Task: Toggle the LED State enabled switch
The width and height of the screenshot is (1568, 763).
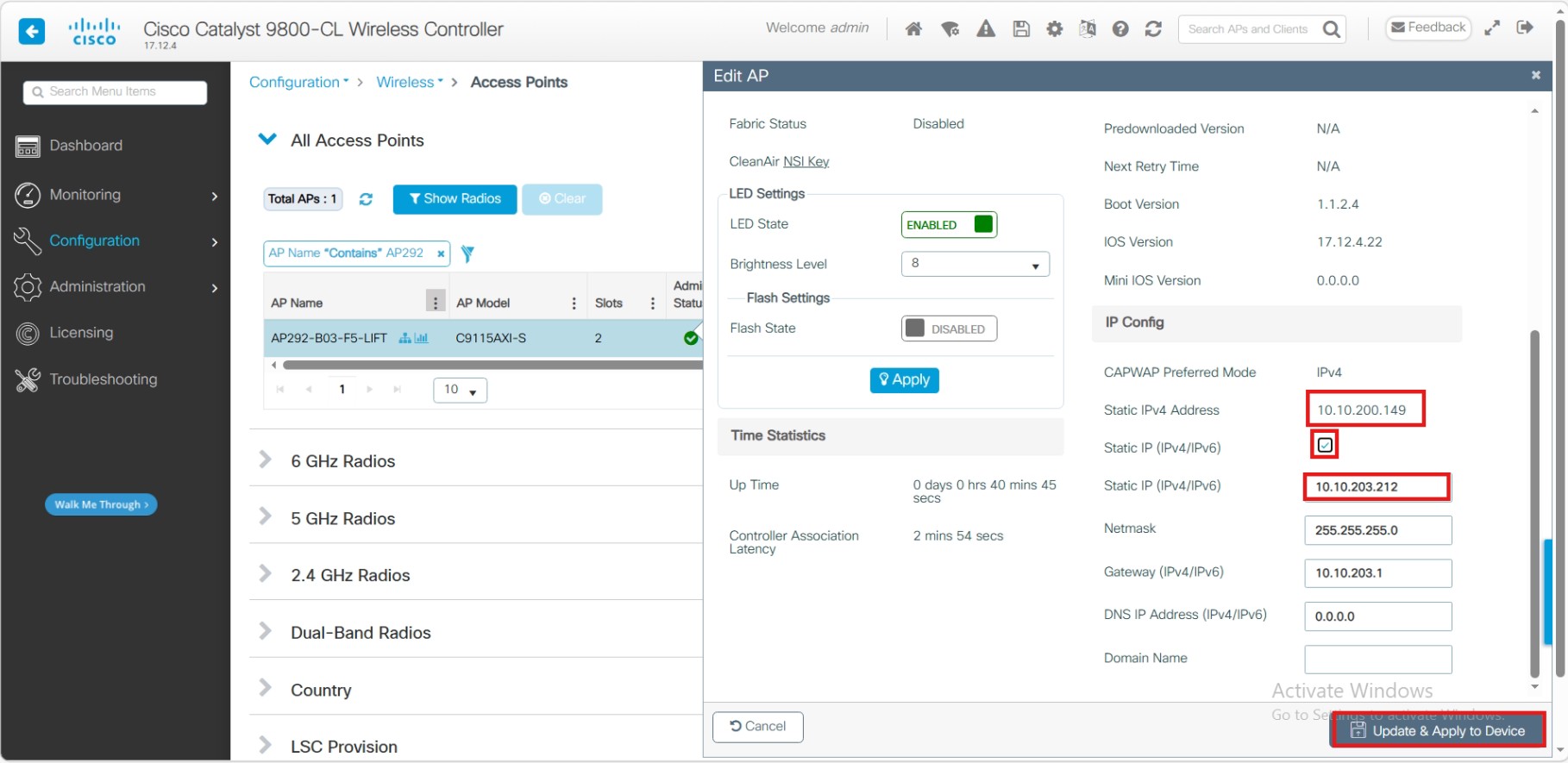Action: tap(949, 225)
